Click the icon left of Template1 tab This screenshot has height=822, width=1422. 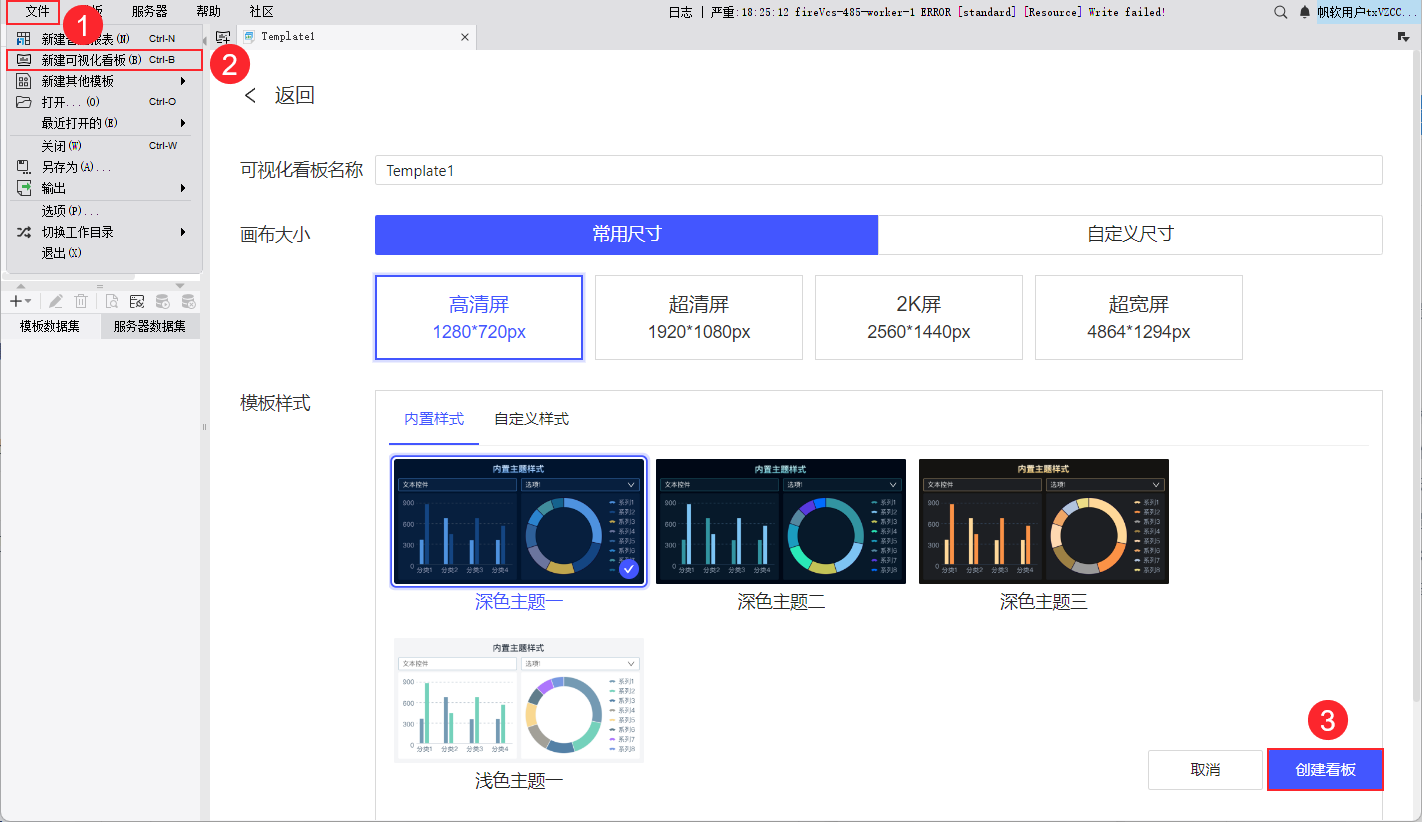(x=223, y=37)
